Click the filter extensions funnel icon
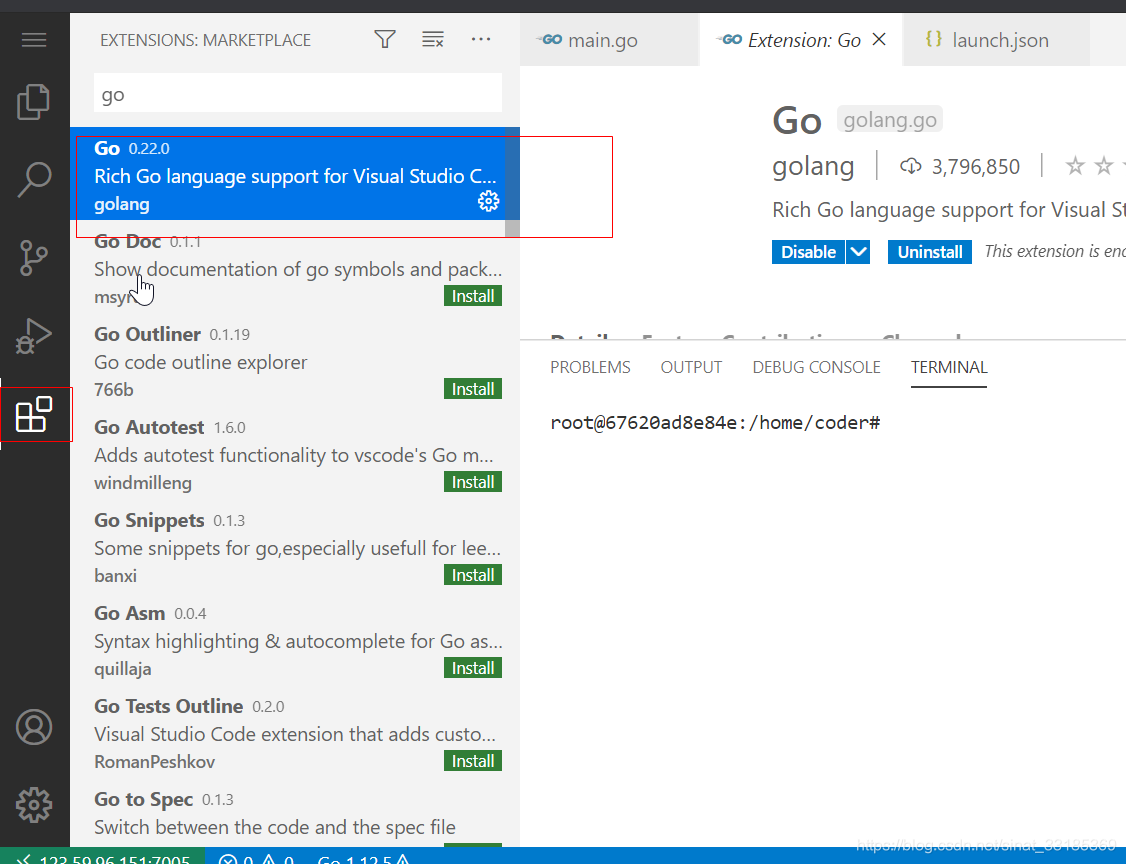This screenshot has height=864, width=1126. [384, 39]
